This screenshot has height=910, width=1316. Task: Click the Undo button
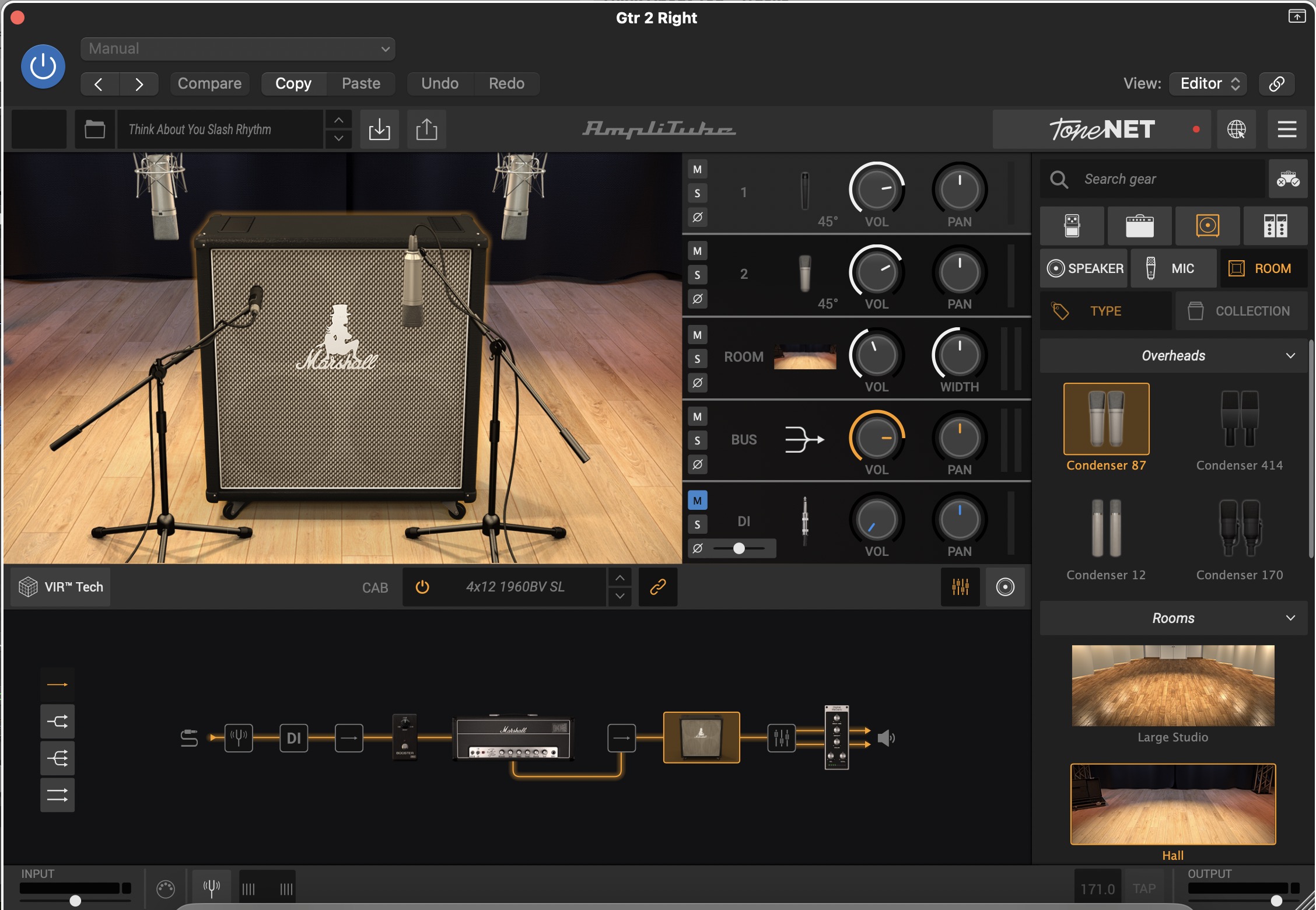point(440,83)
